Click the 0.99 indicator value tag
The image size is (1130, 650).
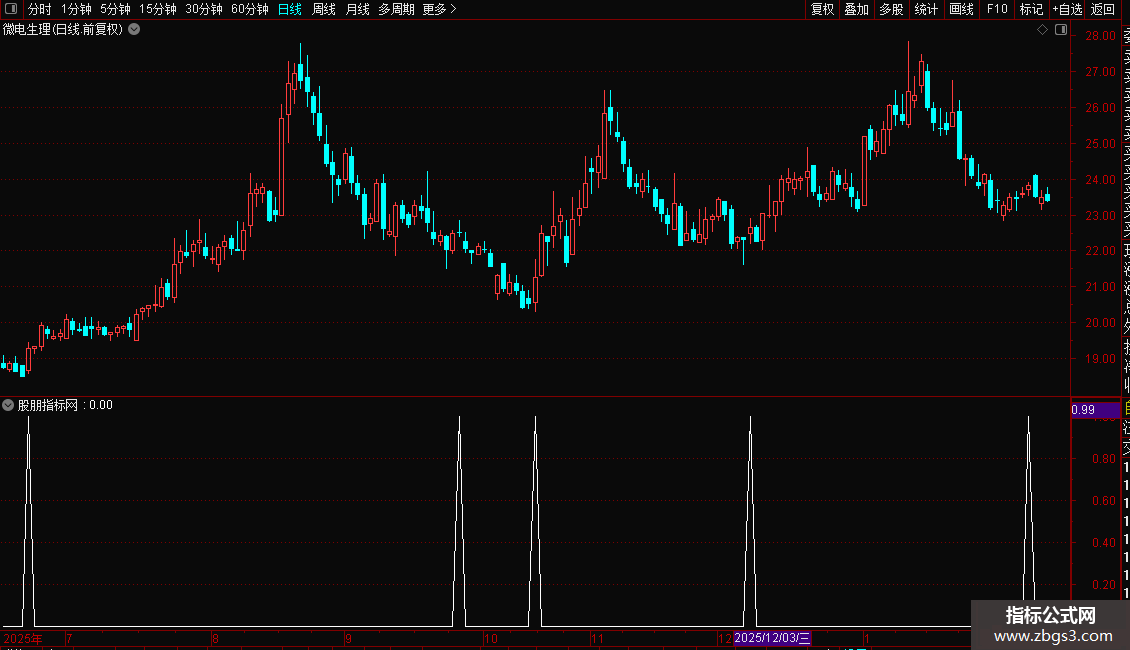coord(1095,410)
